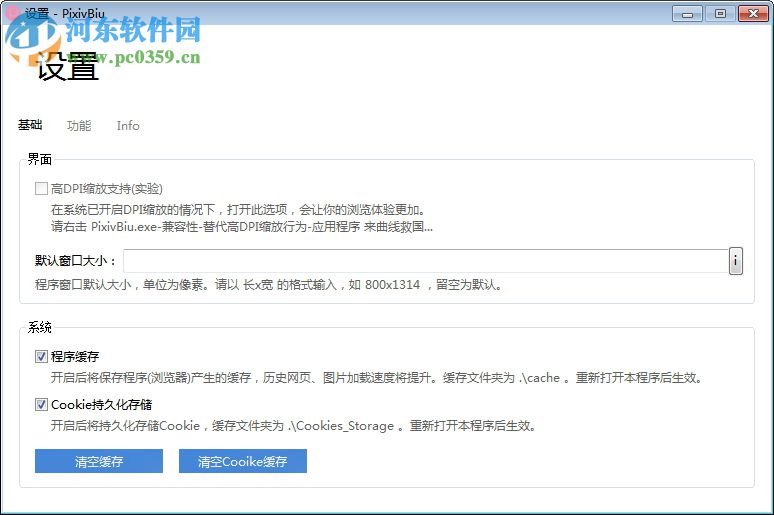Click the 默认窗口大小 input field

426,261
